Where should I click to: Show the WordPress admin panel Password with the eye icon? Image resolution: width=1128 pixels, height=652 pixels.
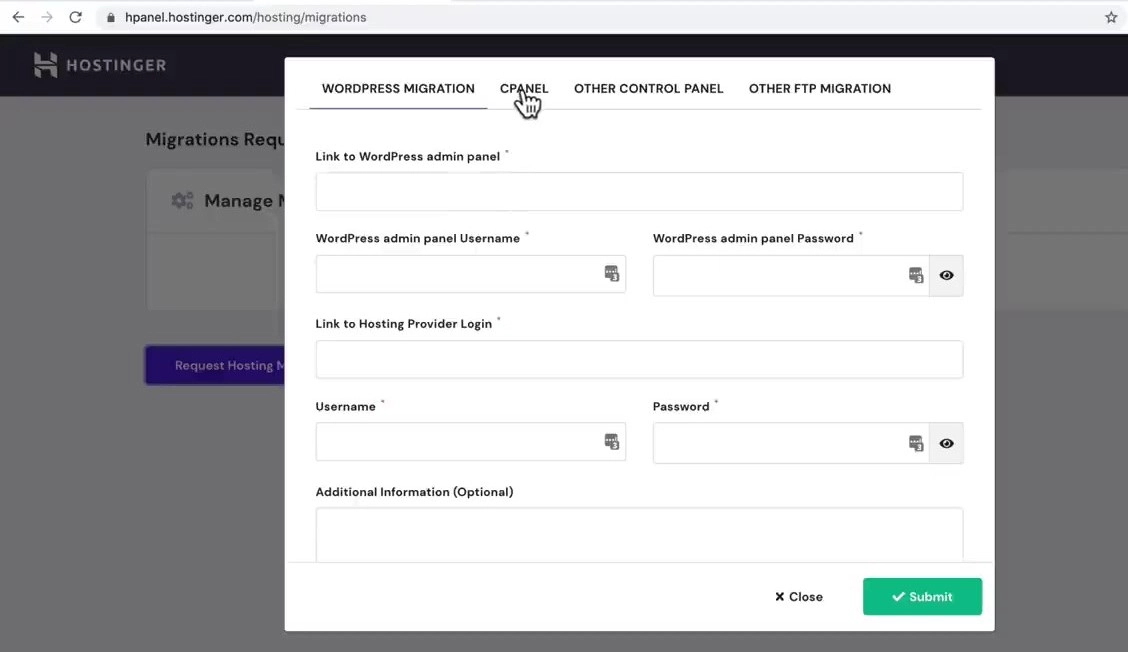(946, 275)
